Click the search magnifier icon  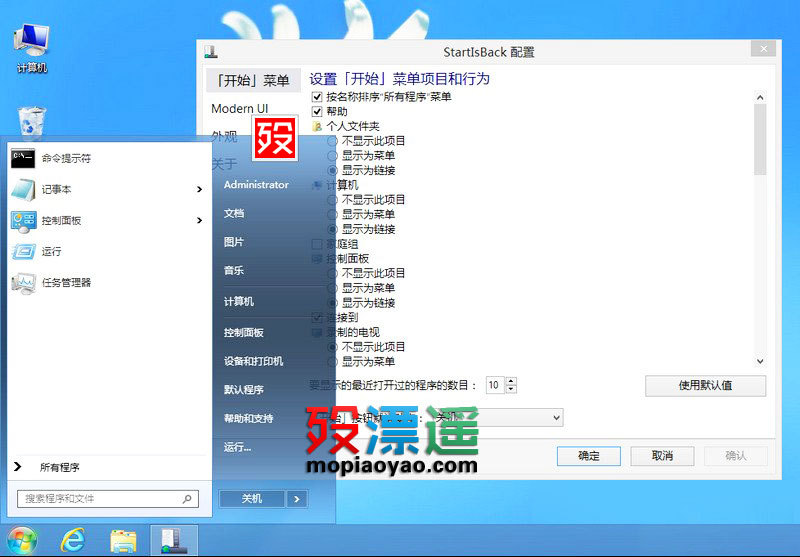pos(187,498)
